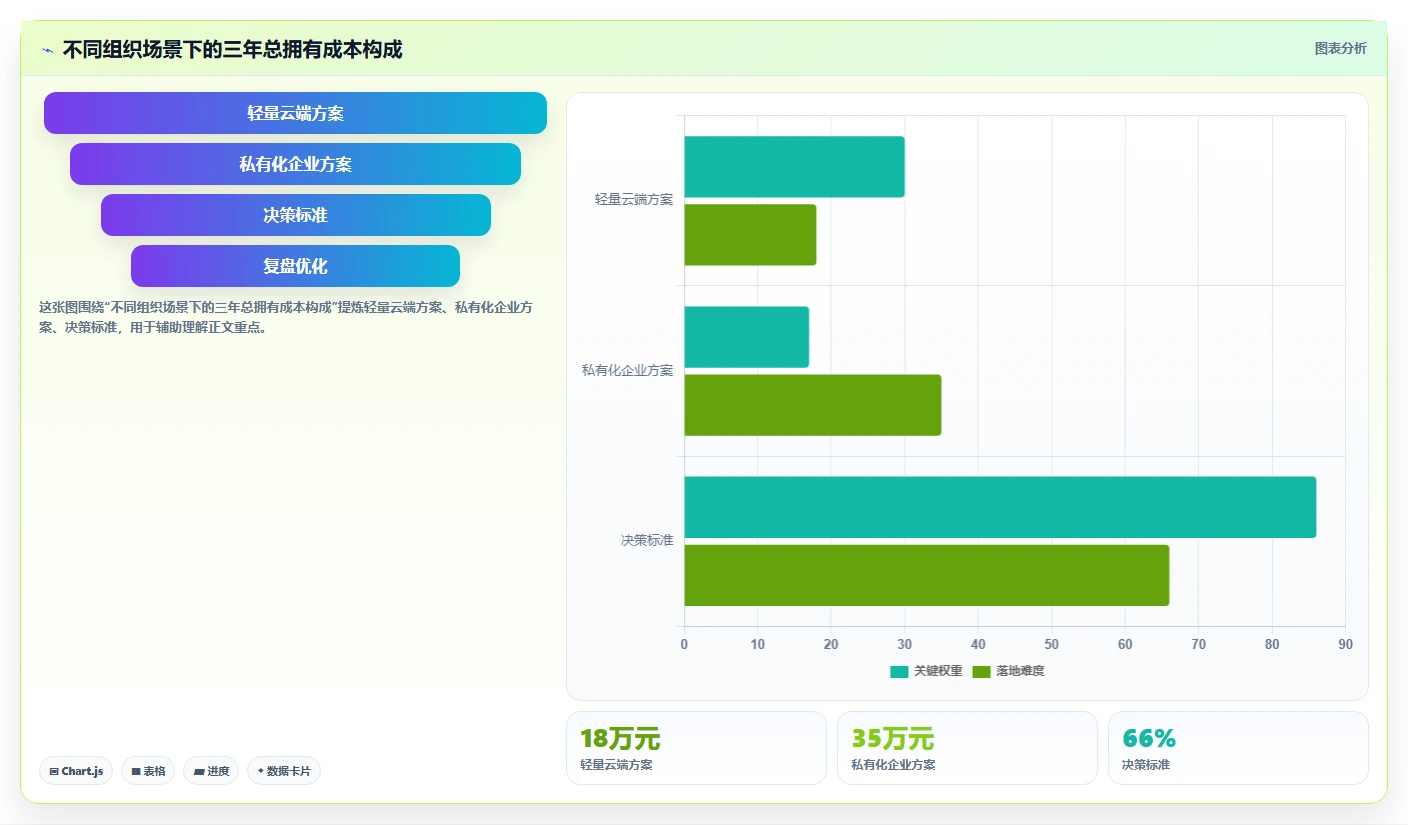Image resolution: width=1408 pixels, height=825 pixels.
Task: Click the teal bar for 决策标准
Action: tap(1000, 507)
